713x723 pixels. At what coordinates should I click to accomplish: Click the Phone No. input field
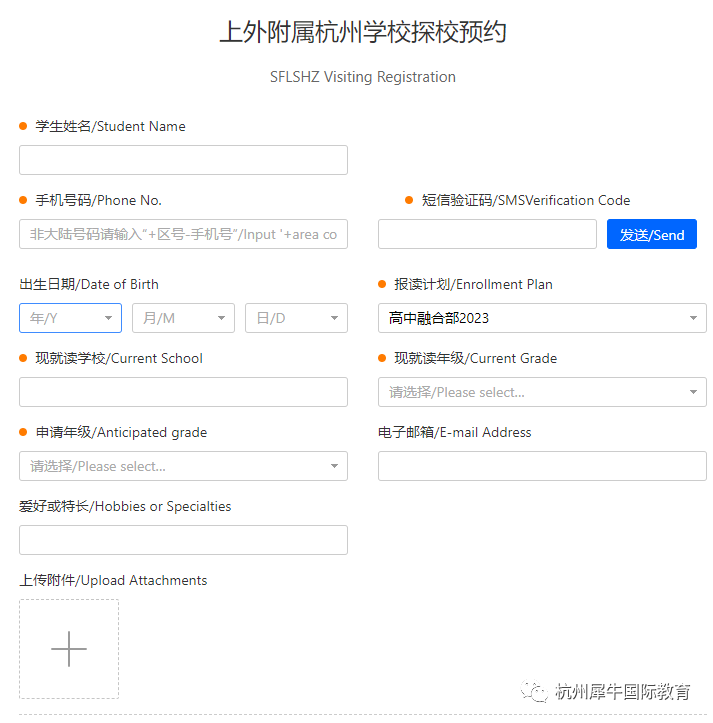coord(183,234)
